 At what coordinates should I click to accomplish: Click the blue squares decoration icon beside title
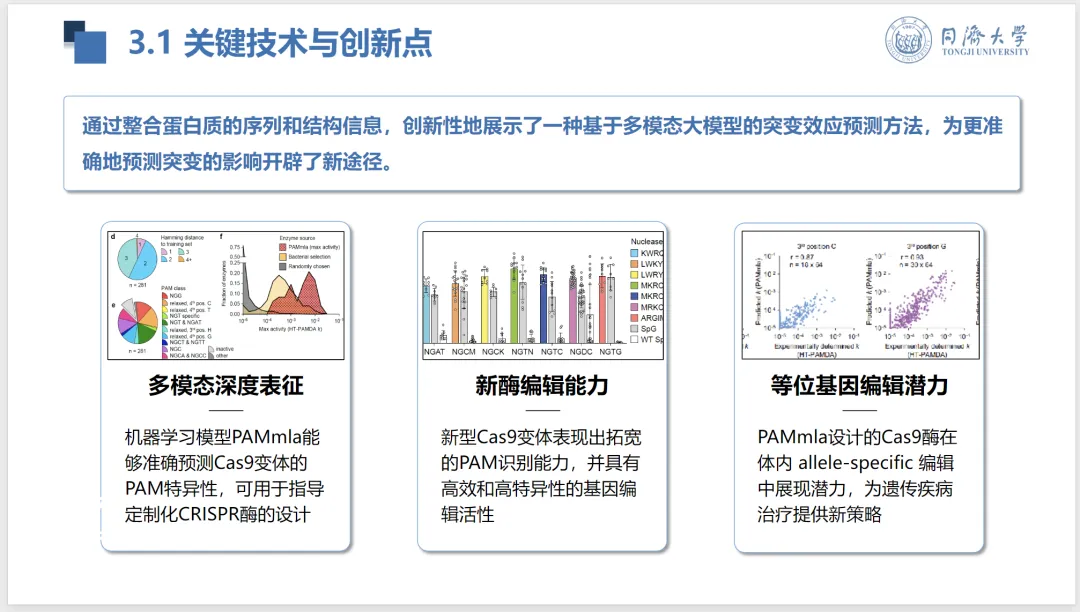click(x=85, y=42)
